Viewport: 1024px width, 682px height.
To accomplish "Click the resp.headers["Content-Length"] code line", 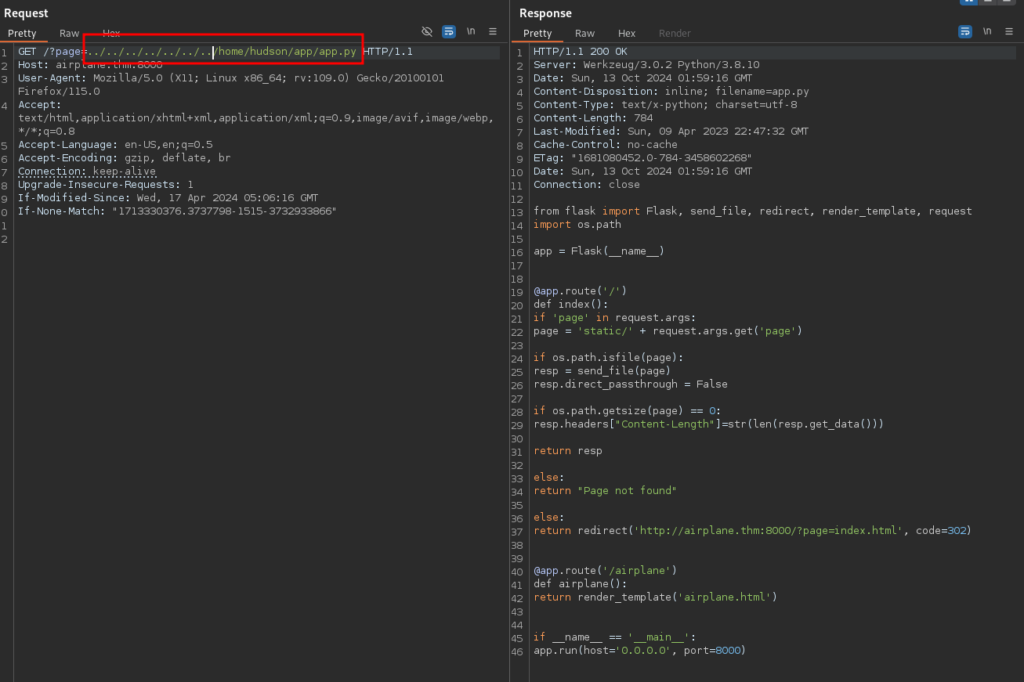I will coord(709,424).
